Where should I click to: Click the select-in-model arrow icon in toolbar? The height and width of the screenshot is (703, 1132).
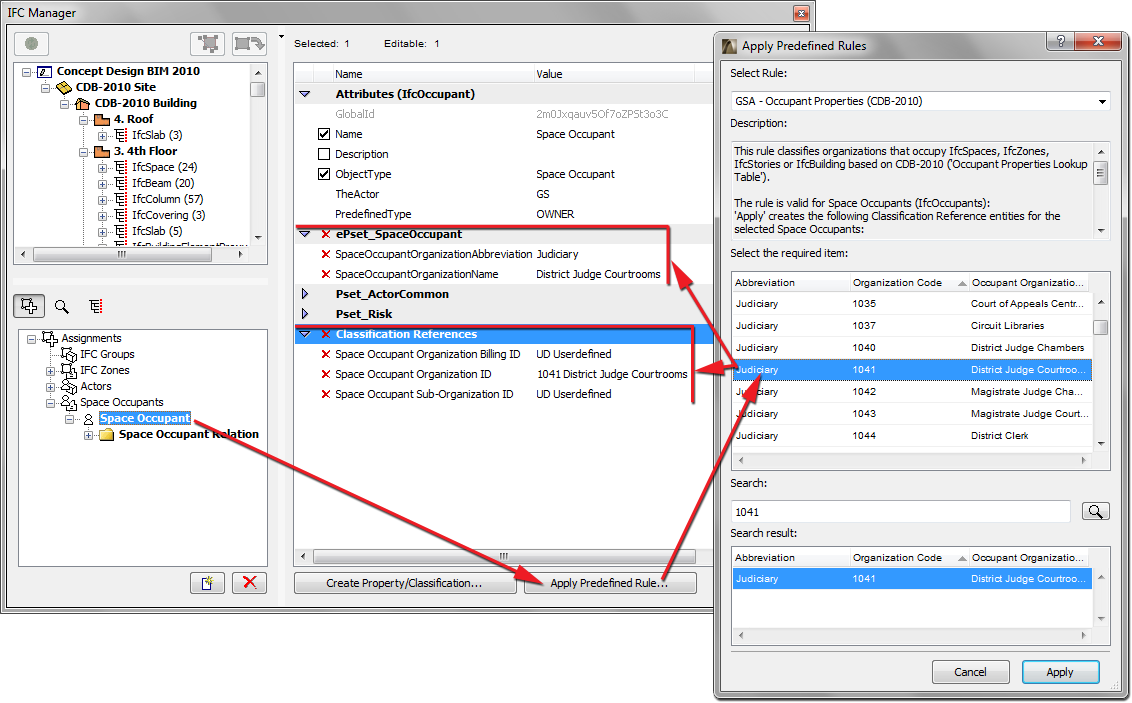pyautogui.click(x=249, y=44)
